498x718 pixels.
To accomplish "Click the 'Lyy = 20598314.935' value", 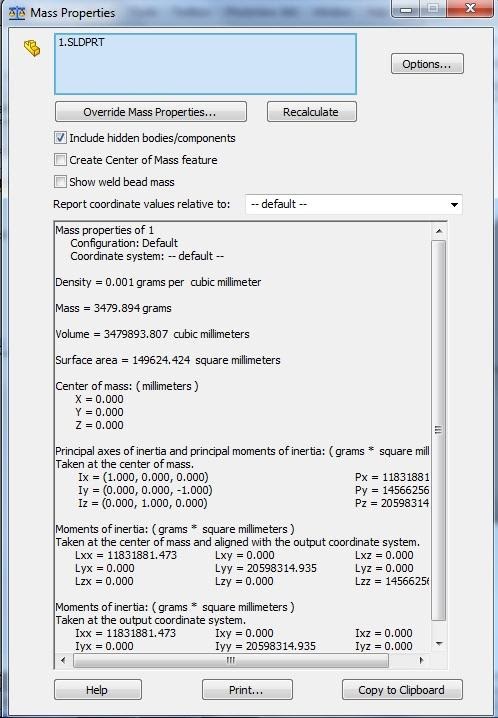I will 266,568.
